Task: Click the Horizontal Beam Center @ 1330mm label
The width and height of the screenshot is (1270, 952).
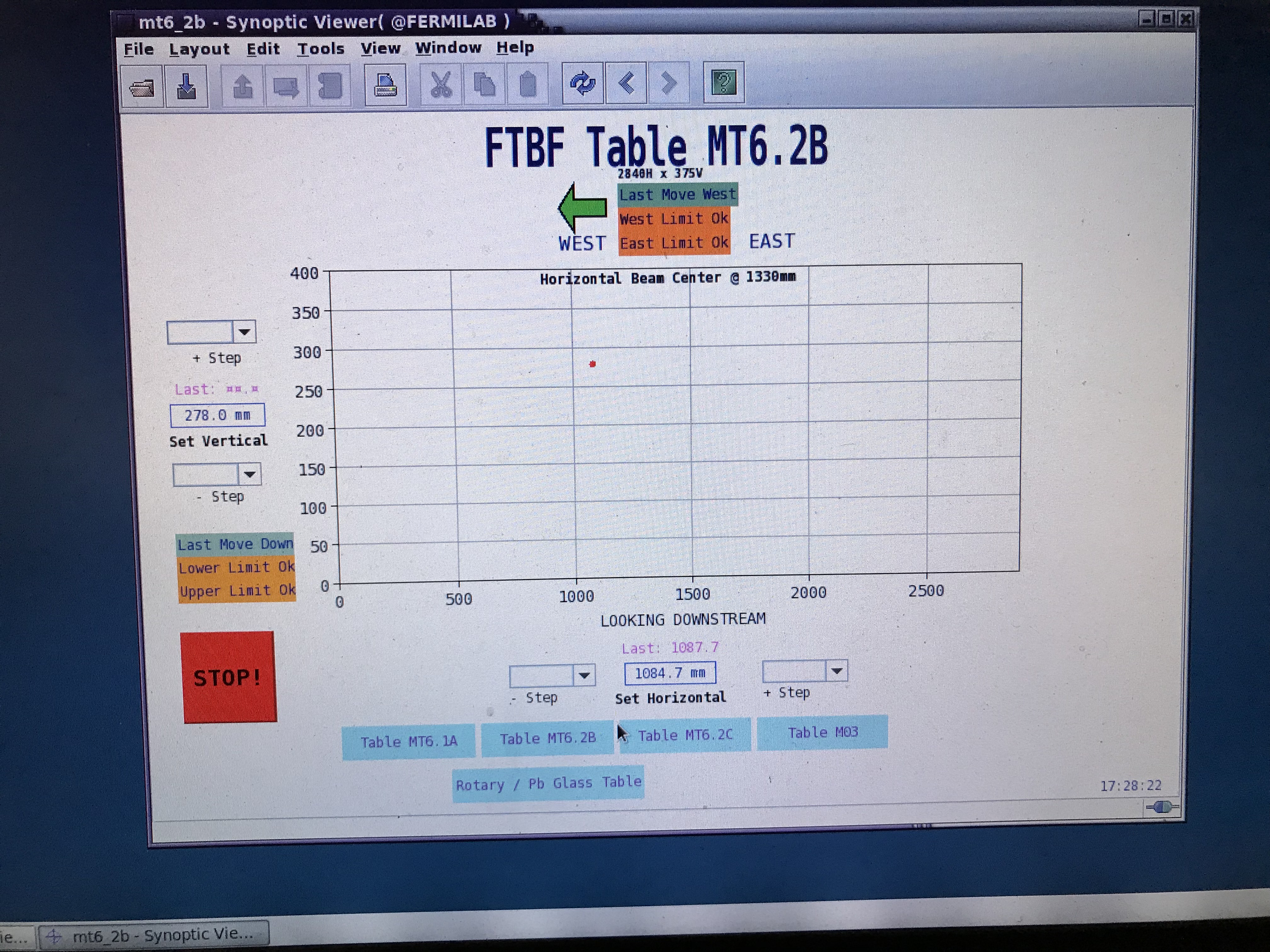Action: coord(668,278)
